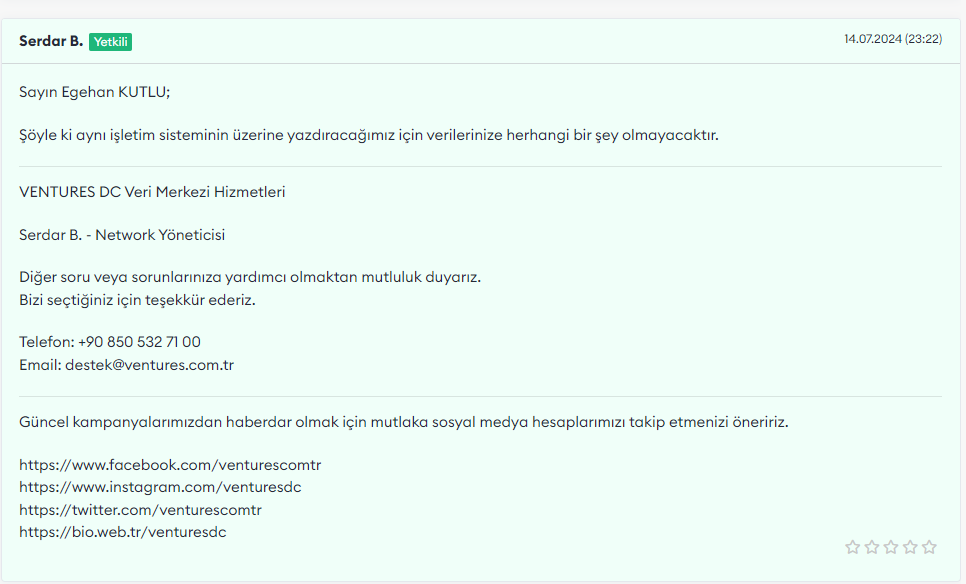
Task: Give the reply three stars
Action: point(891,546)
